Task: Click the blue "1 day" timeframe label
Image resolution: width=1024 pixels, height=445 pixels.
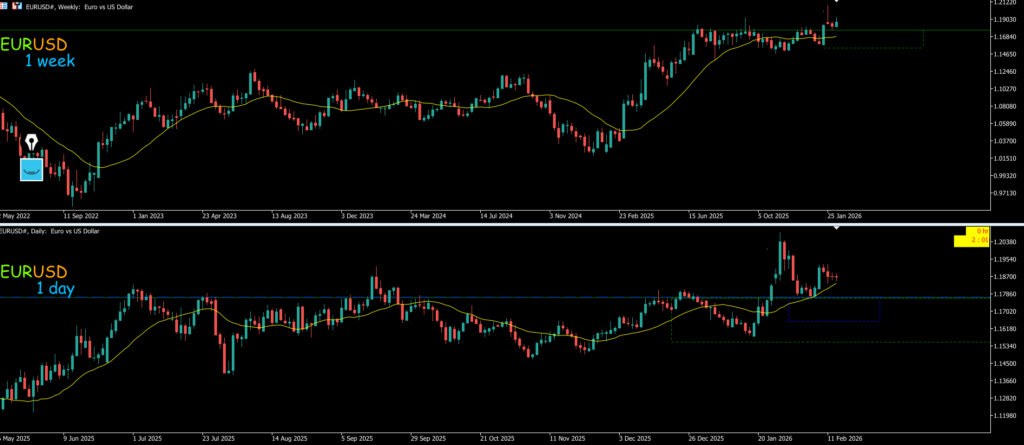Action: click(55, 288)
